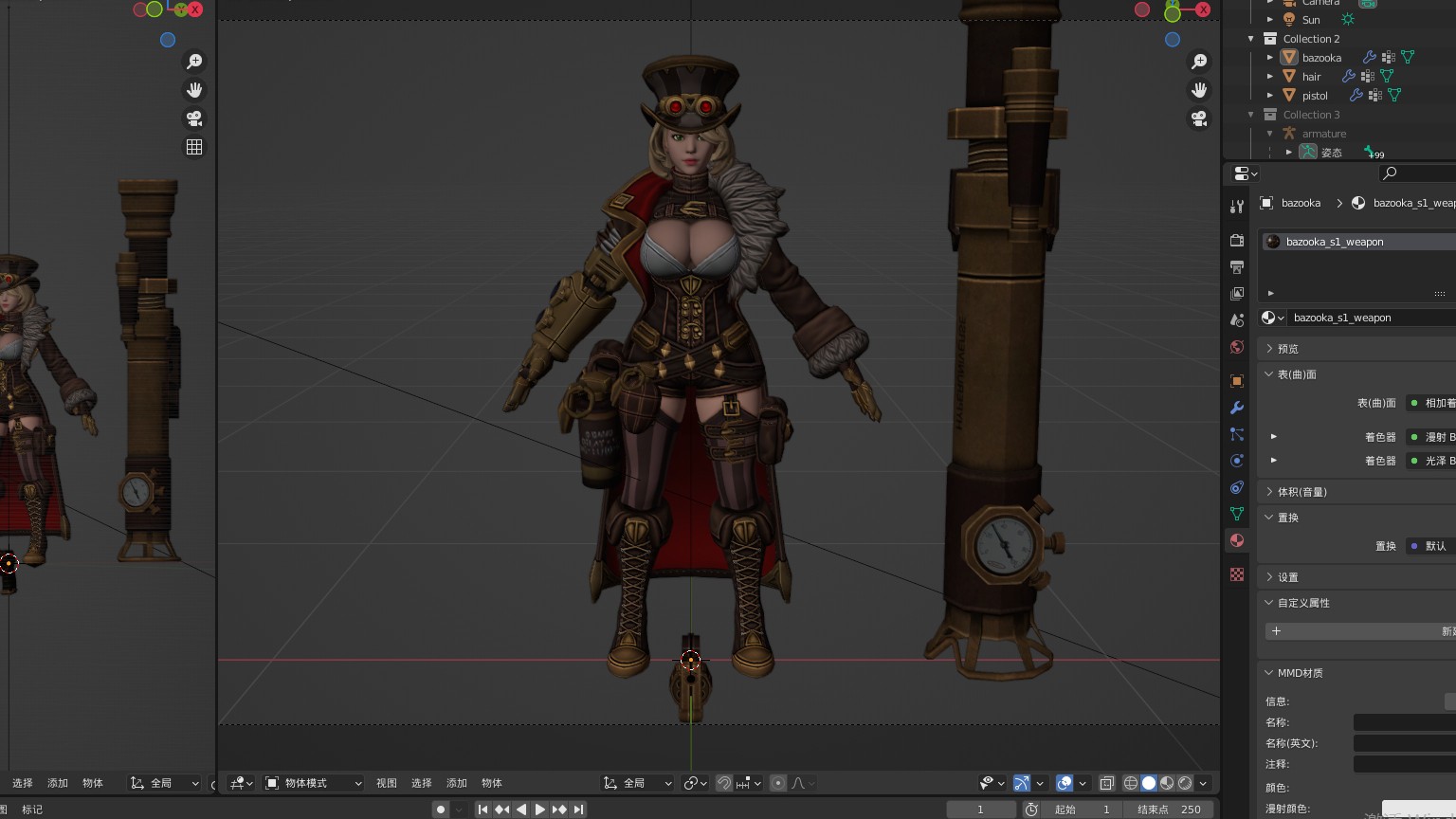Toggle snapping magnet in main viewport header

point(724,783)
